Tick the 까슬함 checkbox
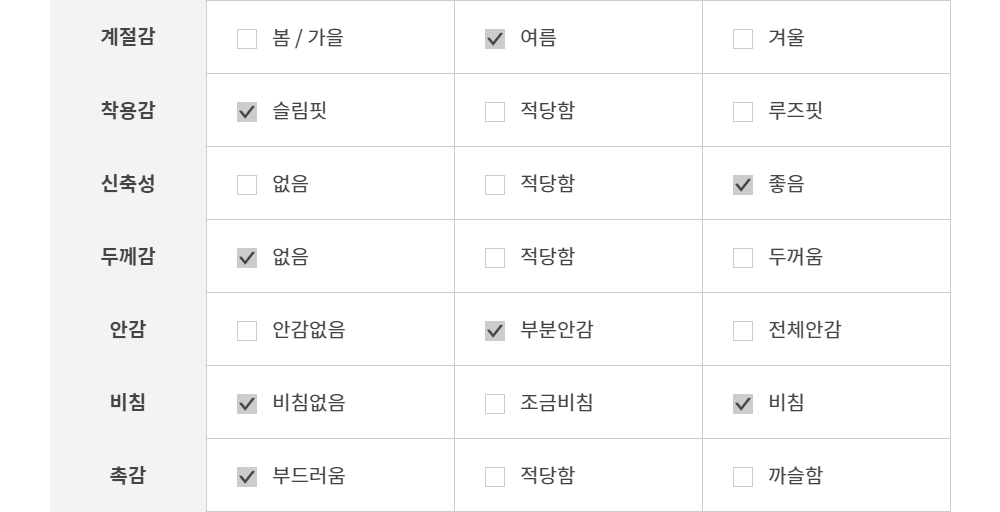Screen dimensions: 1000x512 click(x=743, y=477)
